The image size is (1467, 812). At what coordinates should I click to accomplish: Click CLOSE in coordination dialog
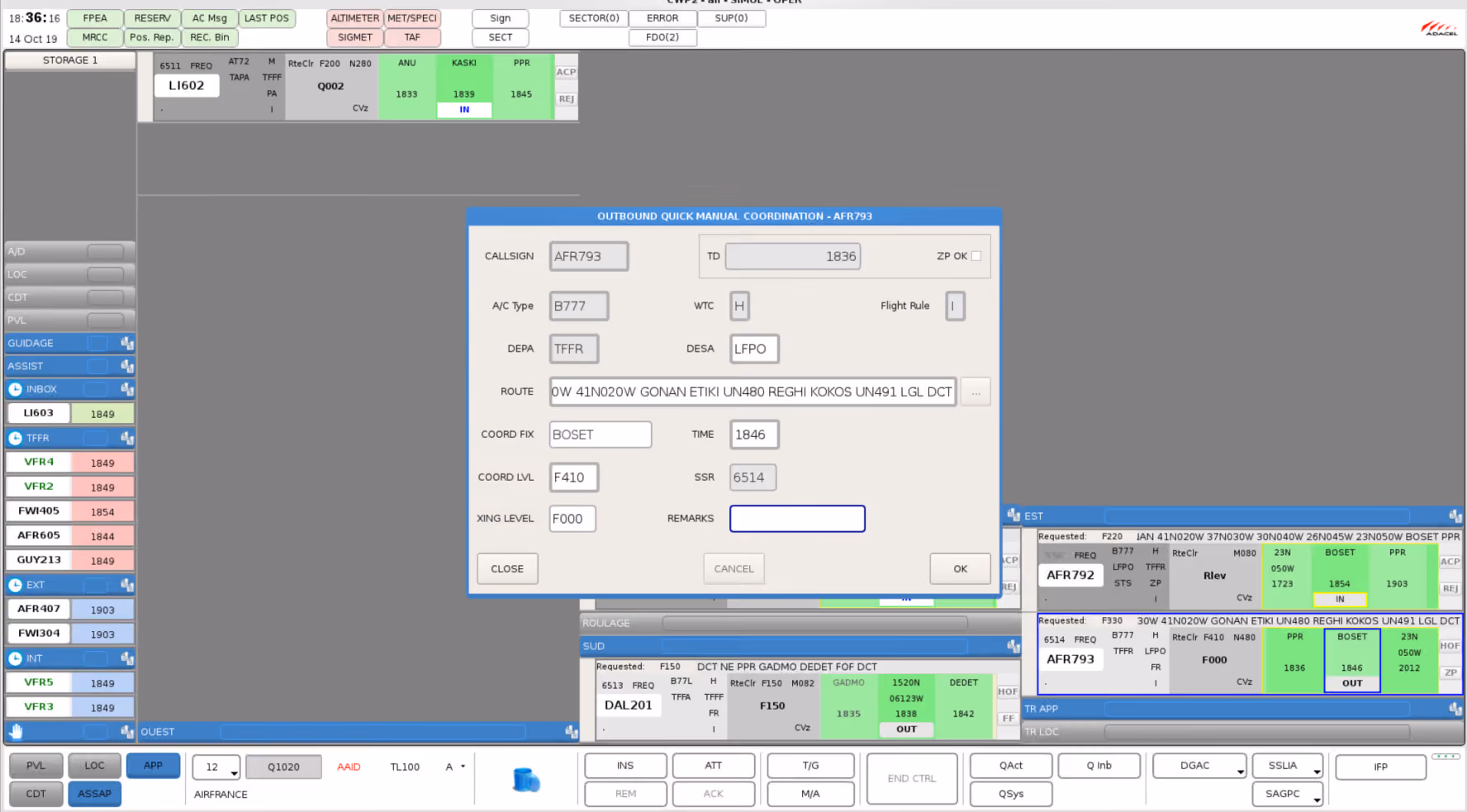coord(507,569)
